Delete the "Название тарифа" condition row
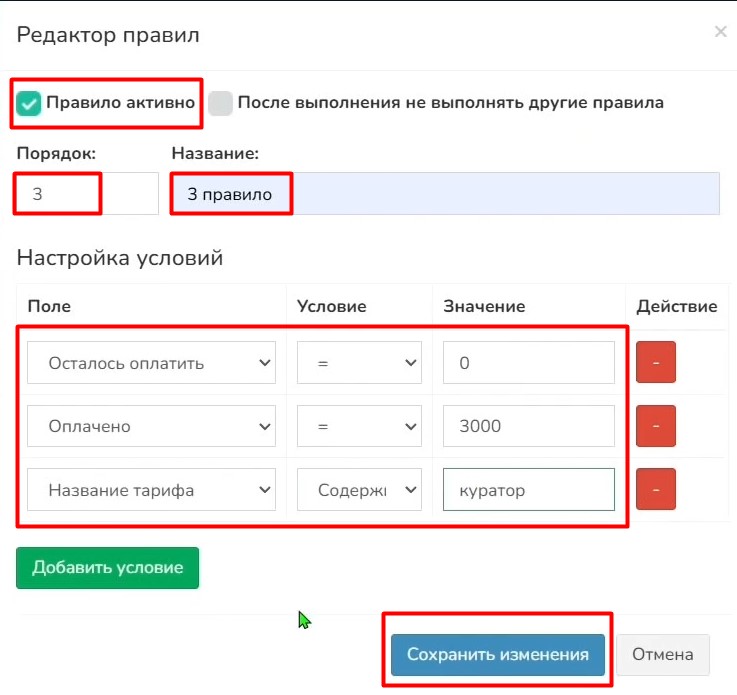Screen dimensions: 737x695 pyautogui.click(x=656, y=490)
